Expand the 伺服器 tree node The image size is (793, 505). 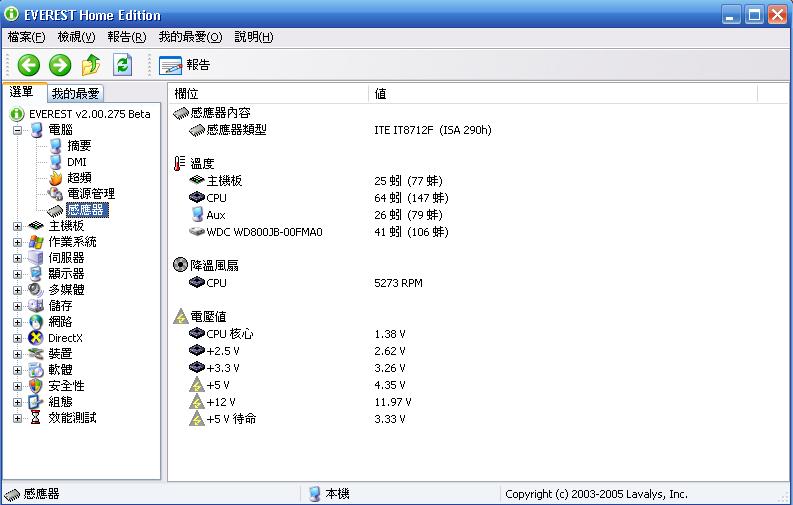[18, 258]
